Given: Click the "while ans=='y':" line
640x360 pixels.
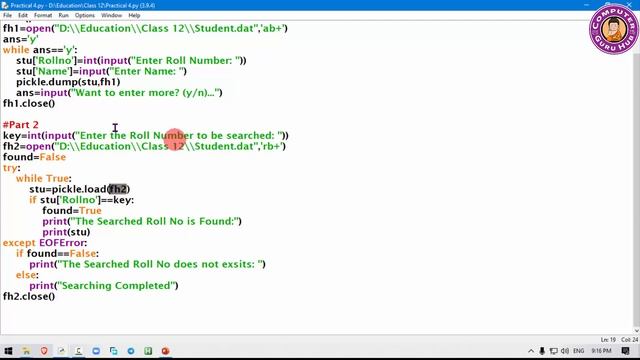Looking at the screenshot, I should tap(40, 50).
